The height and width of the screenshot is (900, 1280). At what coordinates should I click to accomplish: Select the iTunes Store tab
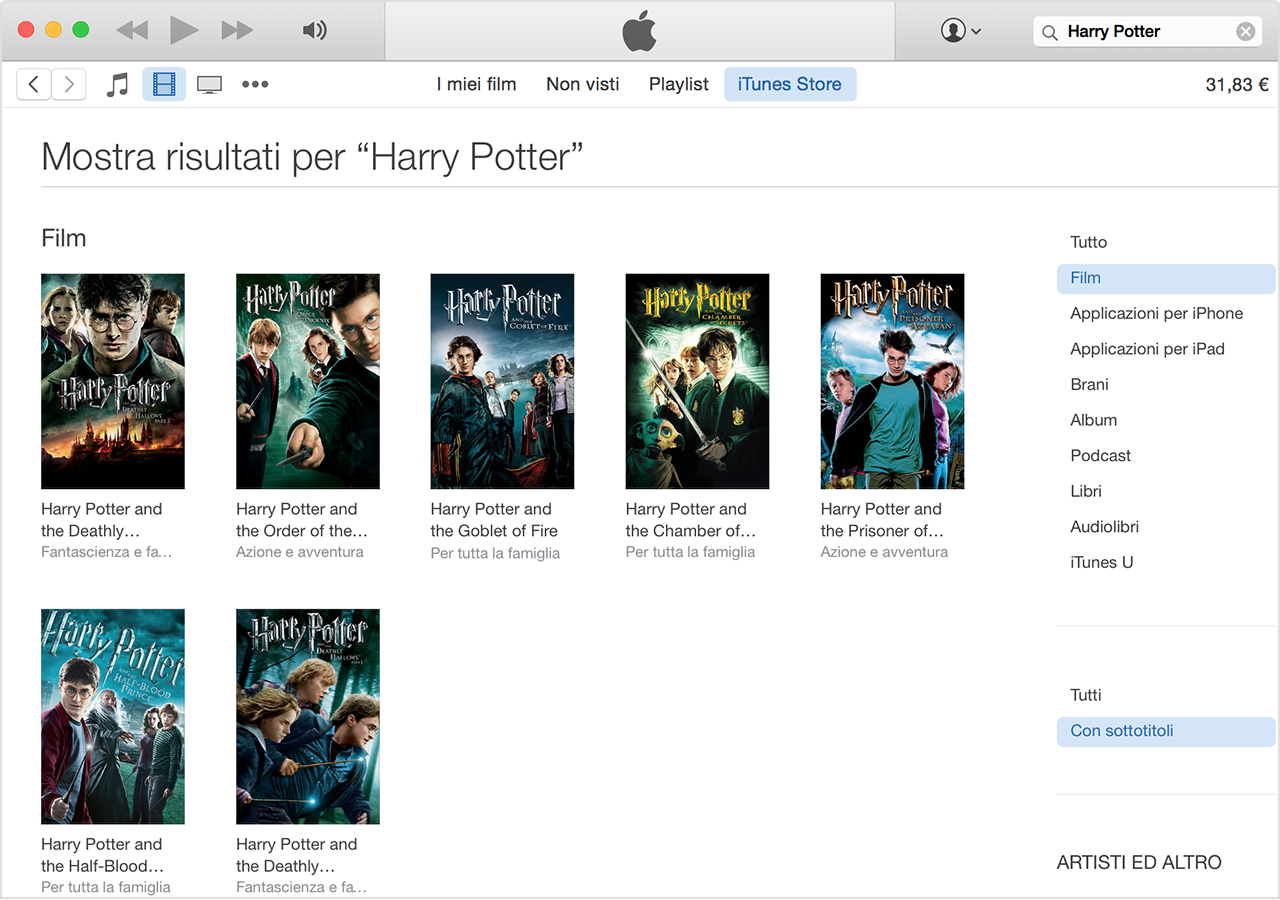tap(790, 84)
